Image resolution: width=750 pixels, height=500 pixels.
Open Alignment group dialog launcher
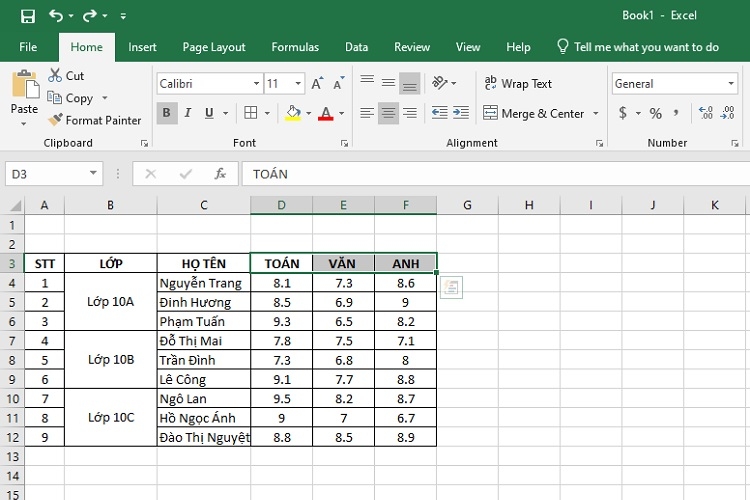(599, 143)
